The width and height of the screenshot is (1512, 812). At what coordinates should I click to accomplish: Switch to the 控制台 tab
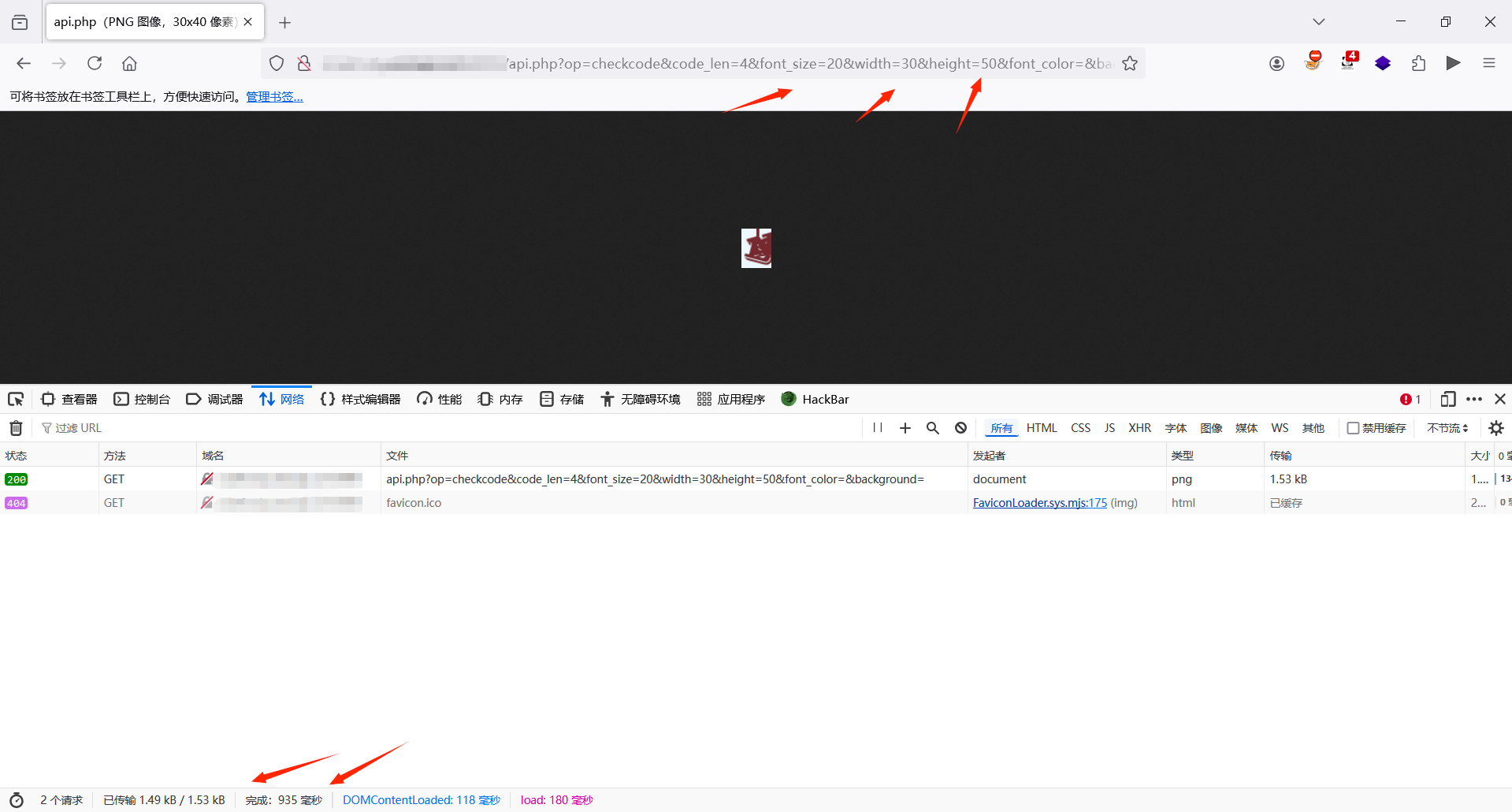[x=143, y=399]
